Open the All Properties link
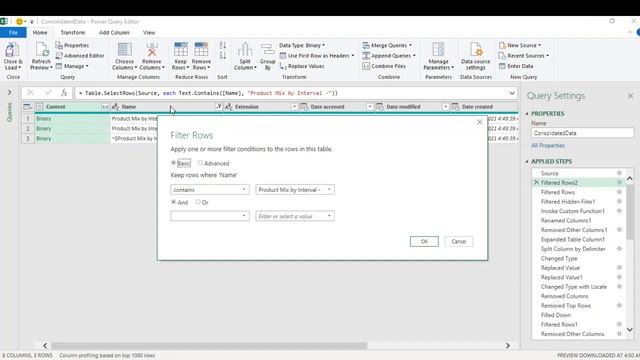 [x=548, y=146]
